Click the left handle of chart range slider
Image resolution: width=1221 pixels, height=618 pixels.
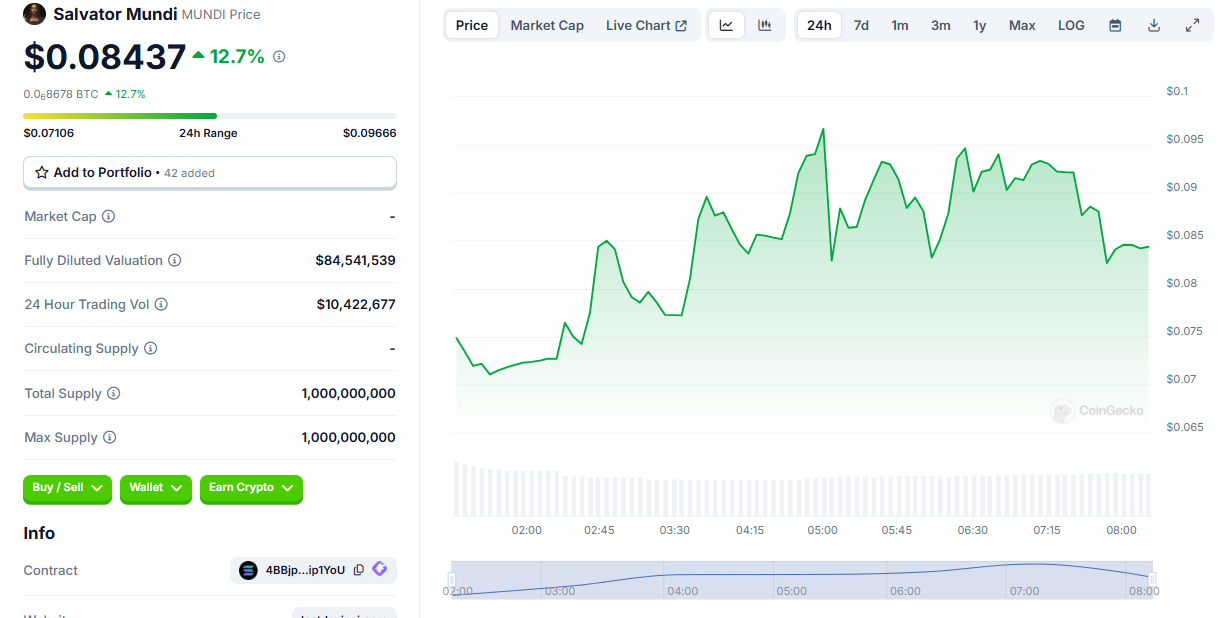(452, 579)
